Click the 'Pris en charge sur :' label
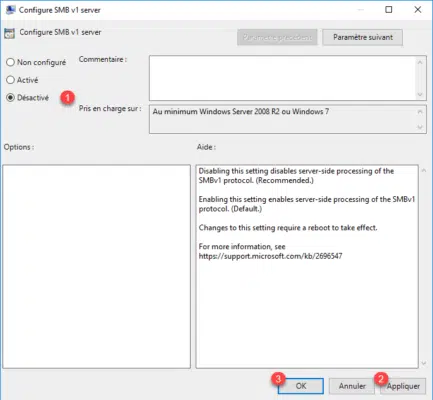This screenshot has width=433, height=400. tap(110, 109)
